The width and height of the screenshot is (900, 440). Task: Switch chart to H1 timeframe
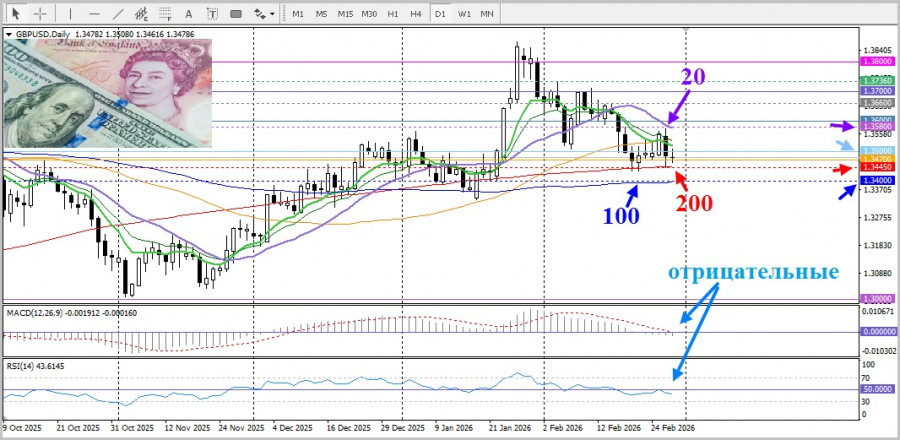[393, 14]
